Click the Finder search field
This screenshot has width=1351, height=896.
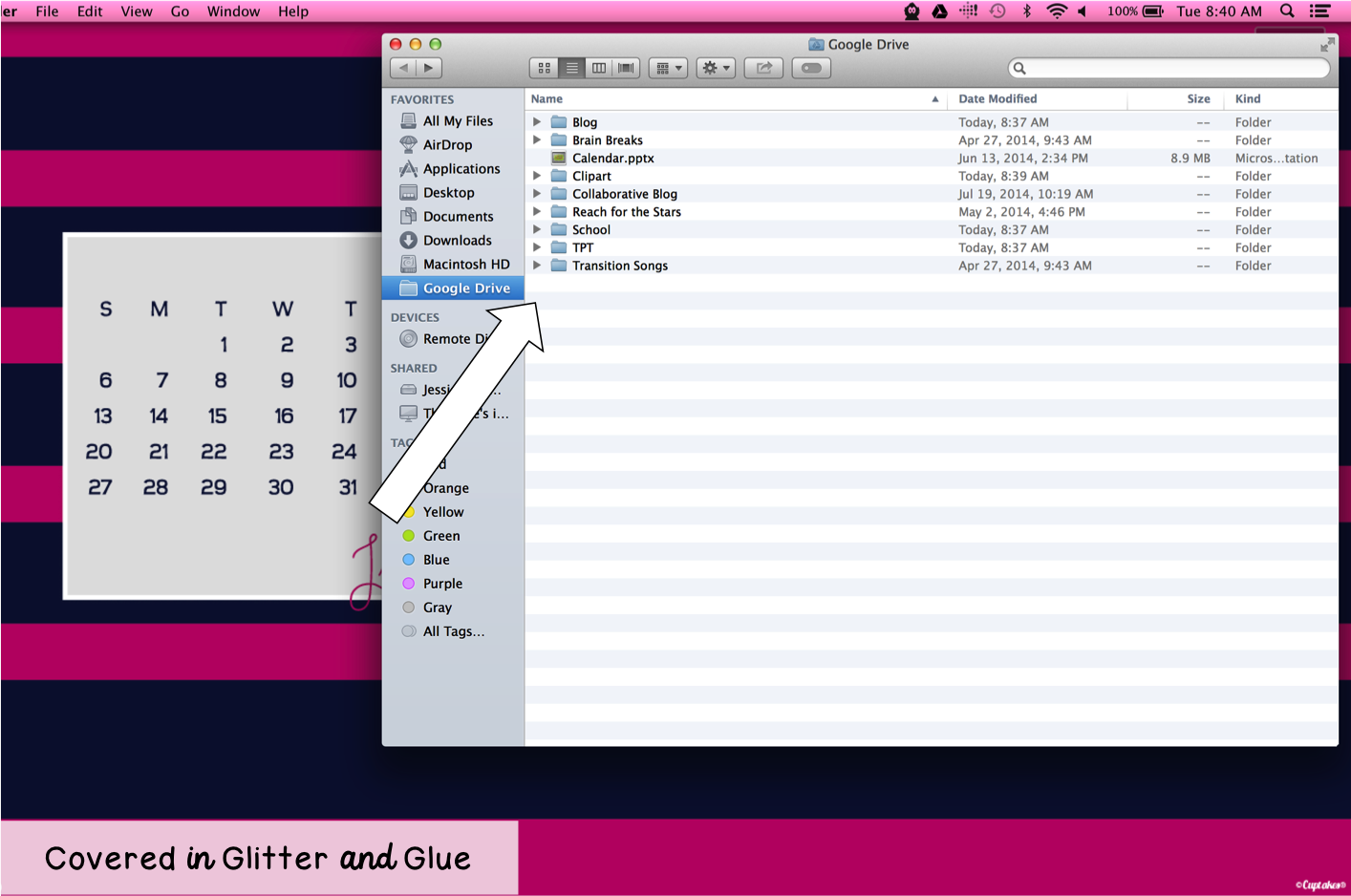click(1169, 68)
